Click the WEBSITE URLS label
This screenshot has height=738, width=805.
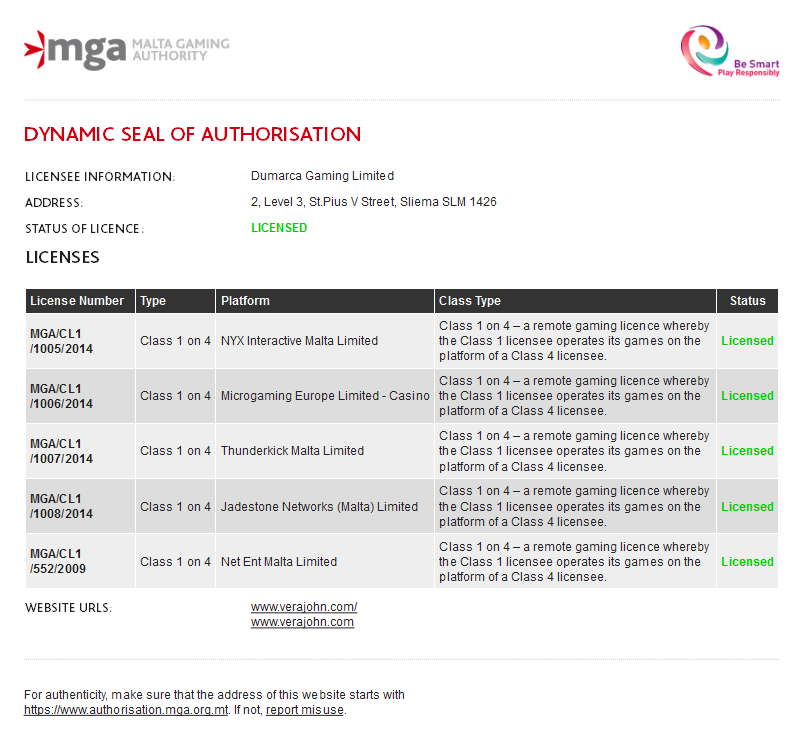[x=68, y=608]
